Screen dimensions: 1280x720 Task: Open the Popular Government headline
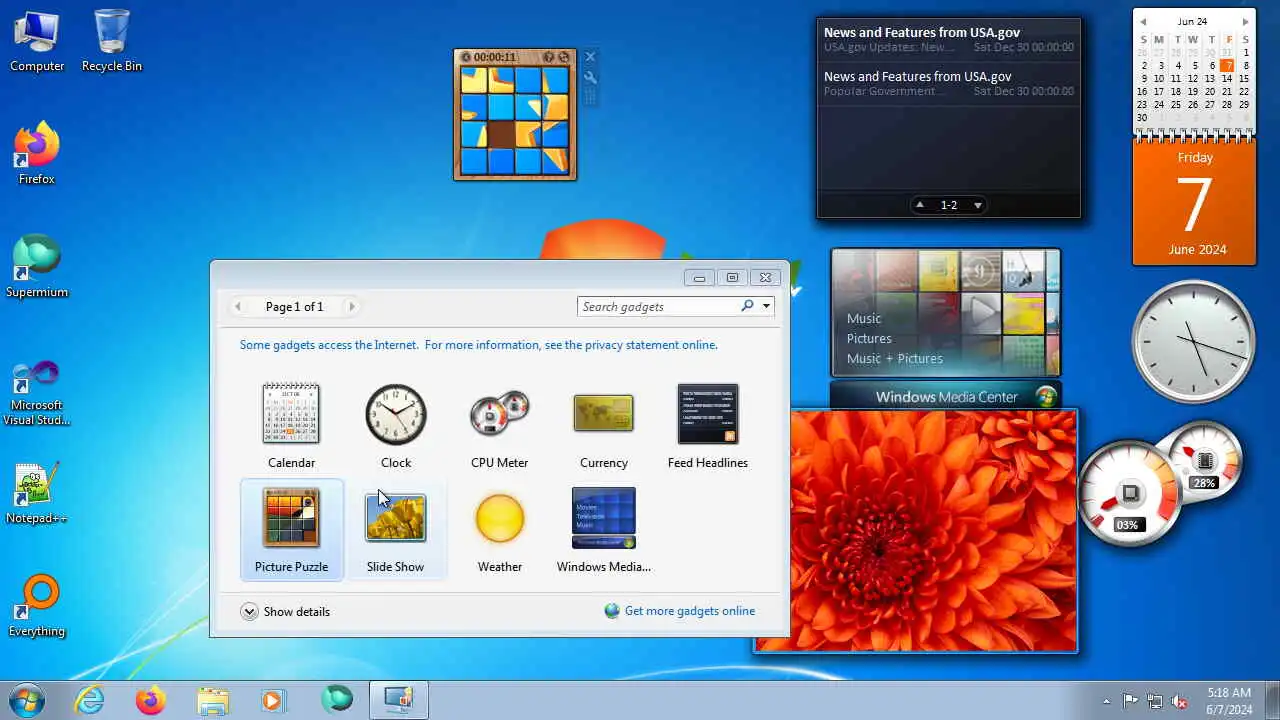(949, 84)
